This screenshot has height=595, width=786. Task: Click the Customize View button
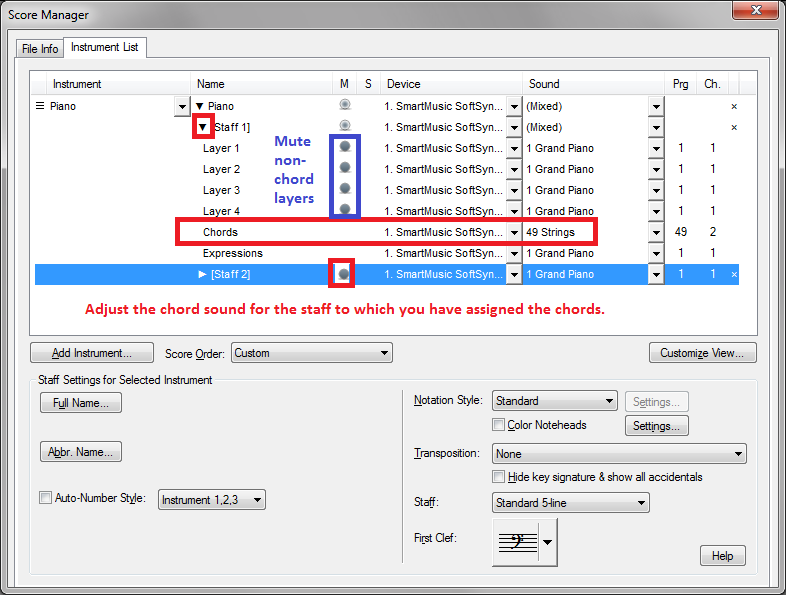[x=702, y=353]
